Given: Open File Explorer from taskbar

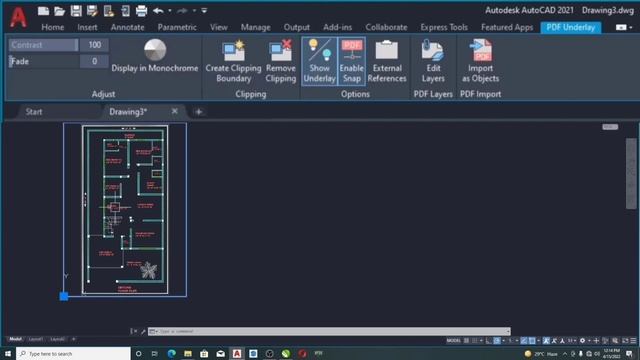Looking at the screenshot, I should tap(188, 353).
